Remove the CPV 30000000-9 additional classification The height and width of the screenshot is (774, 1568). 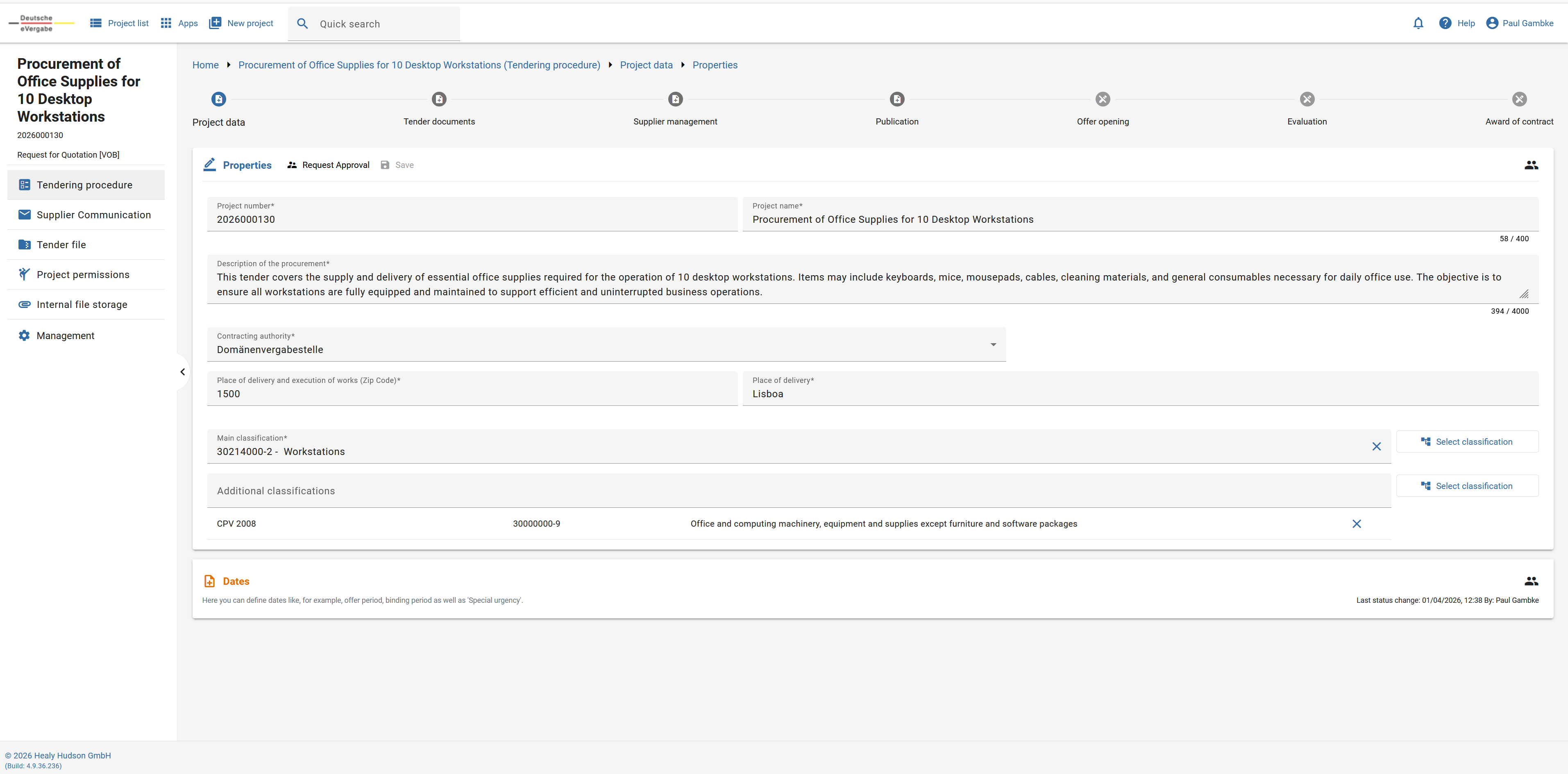pos(1357,523)
